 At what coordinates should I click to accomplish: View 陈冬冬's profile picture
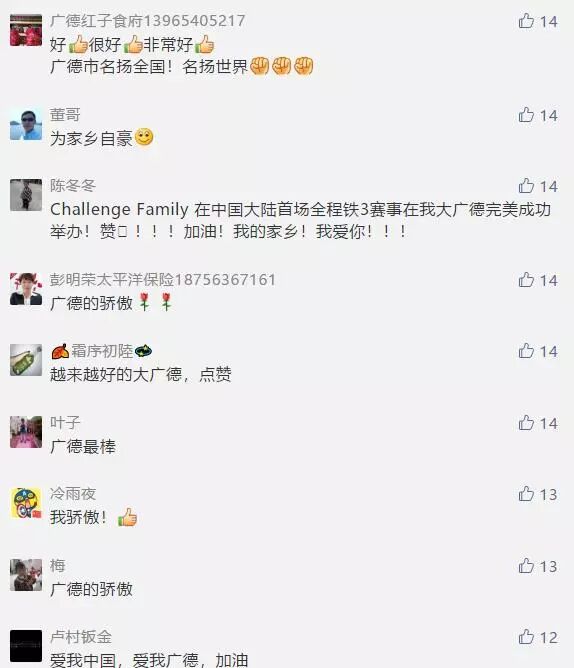(x=26, y=195)
